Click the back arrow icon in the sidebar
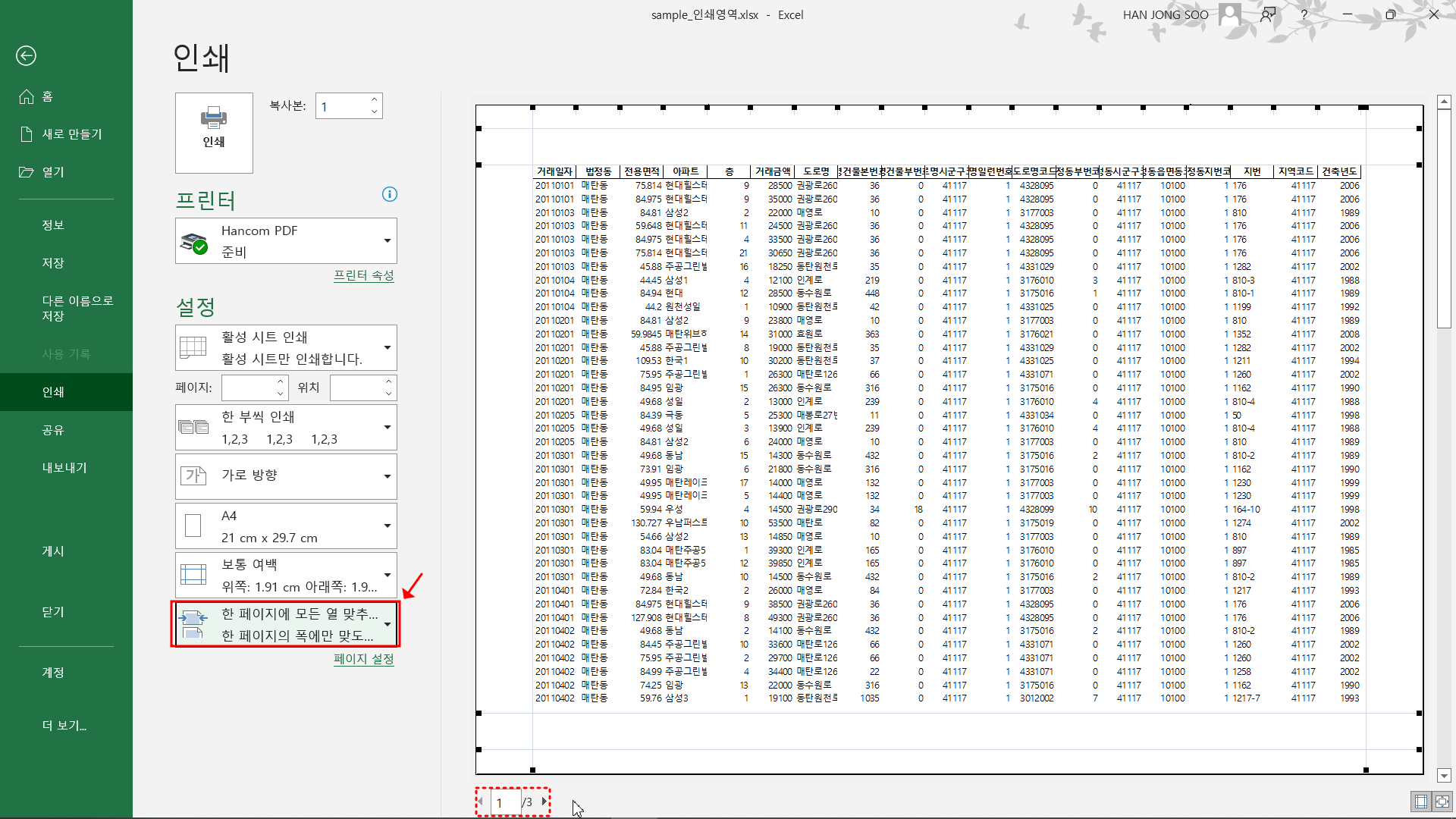This screenshot has width=1456, height=819. (x=26, y=55)
